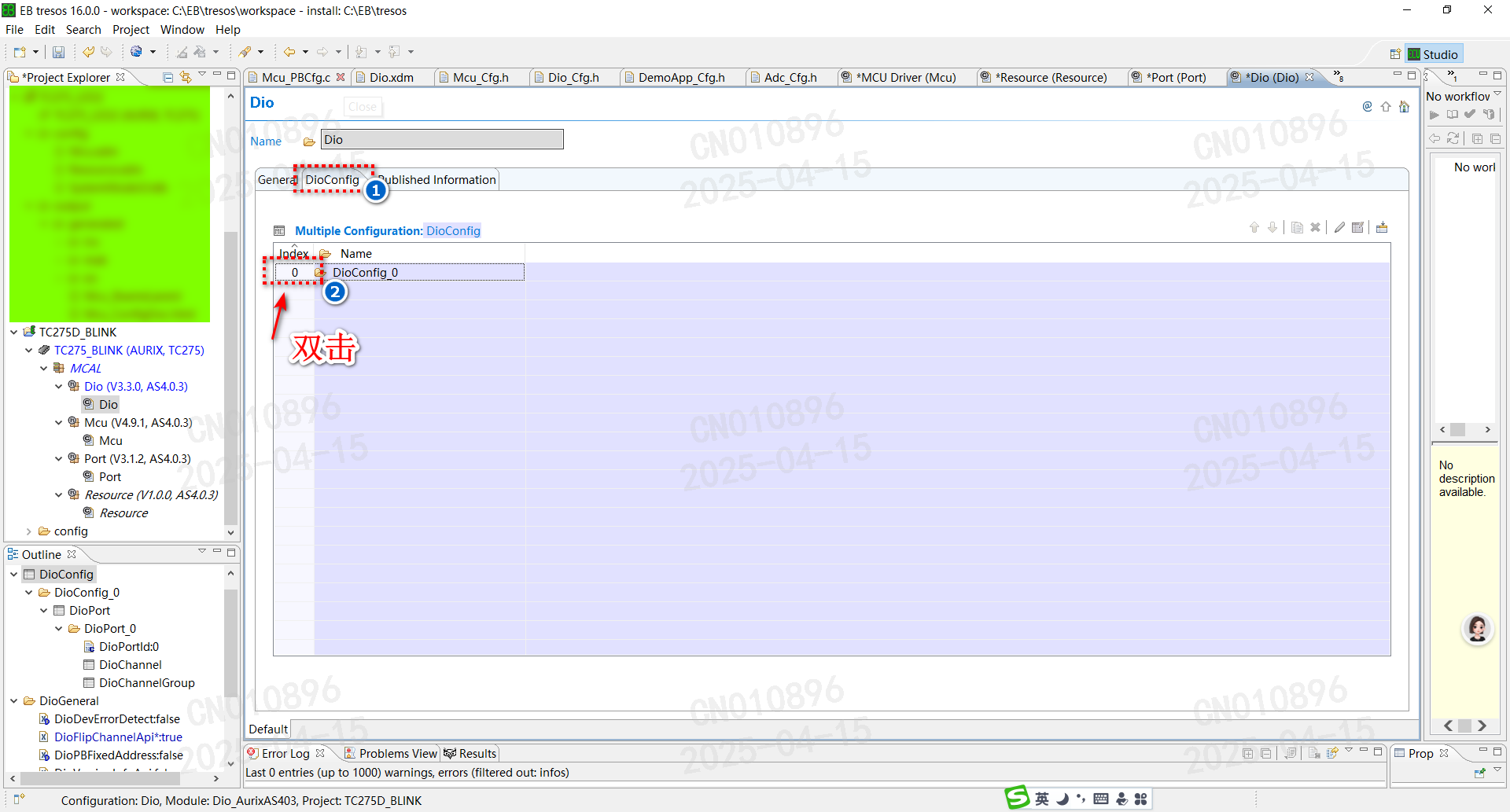The image size is (1510, 812).
Task: Collapse Dio (V3.3.0, AS4.0.3) node
Action: (x=58, y=386)
